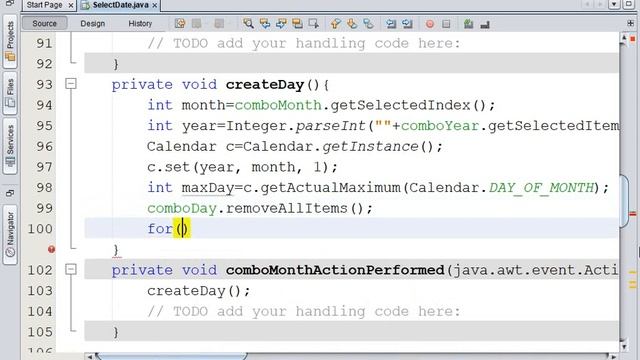Image resolution: width=640 pixels, height=360 pixels.
Task: Jump to the Last Edit location icon
Action: pyautogui.click(x=180, y=24)
